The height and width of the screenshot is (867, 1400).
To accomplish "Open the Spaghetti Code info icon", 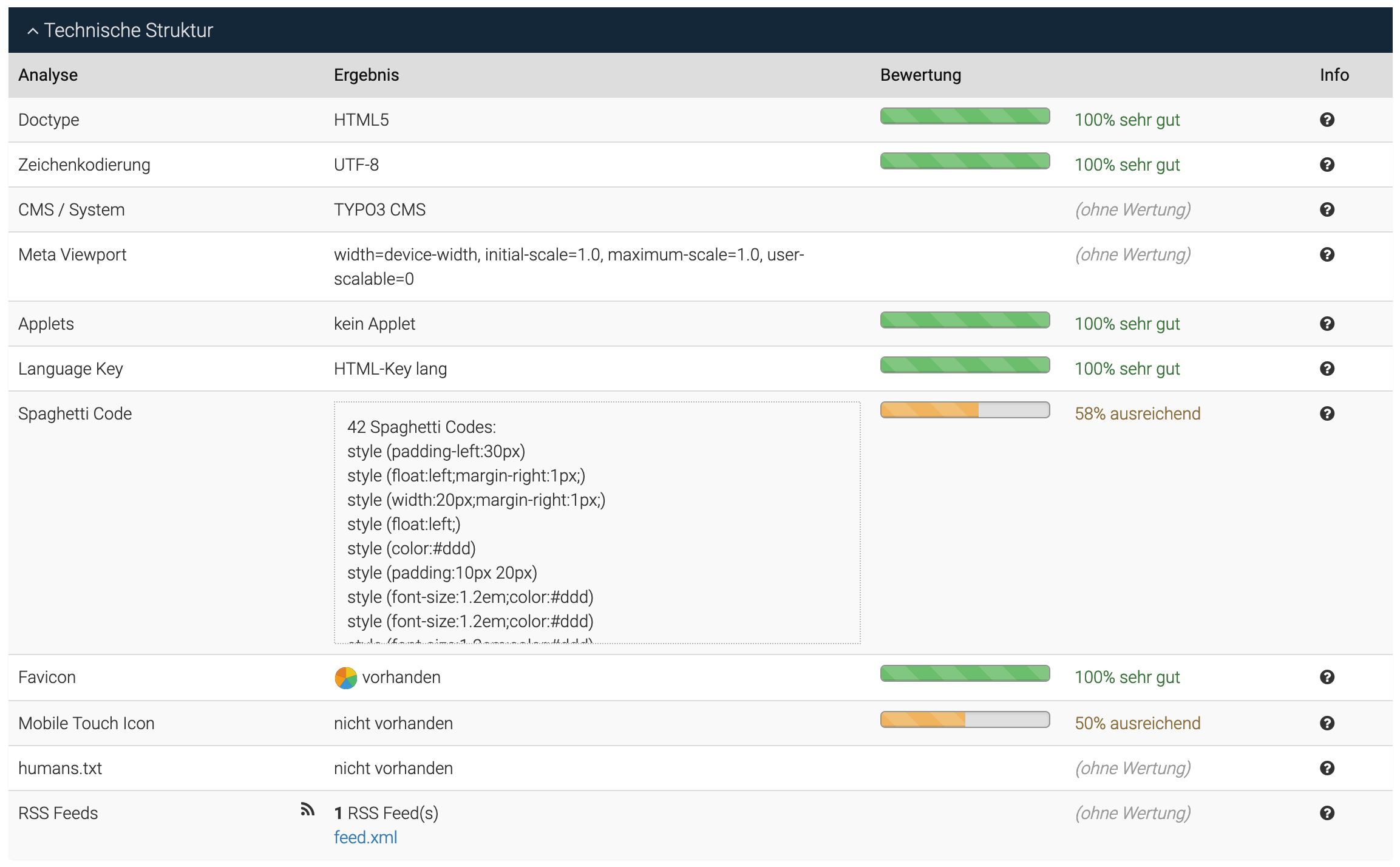I will coord(1327,413).
